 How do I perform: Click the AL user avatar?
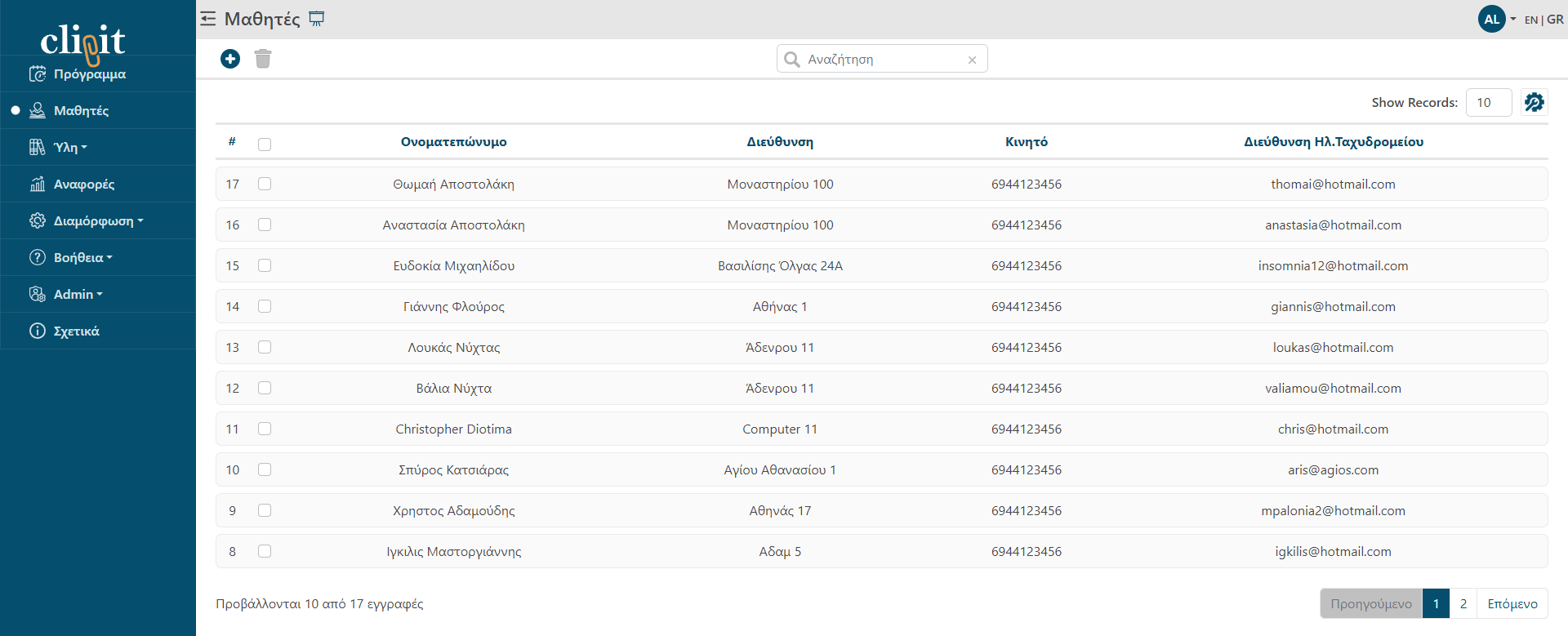pos(1491,19)
